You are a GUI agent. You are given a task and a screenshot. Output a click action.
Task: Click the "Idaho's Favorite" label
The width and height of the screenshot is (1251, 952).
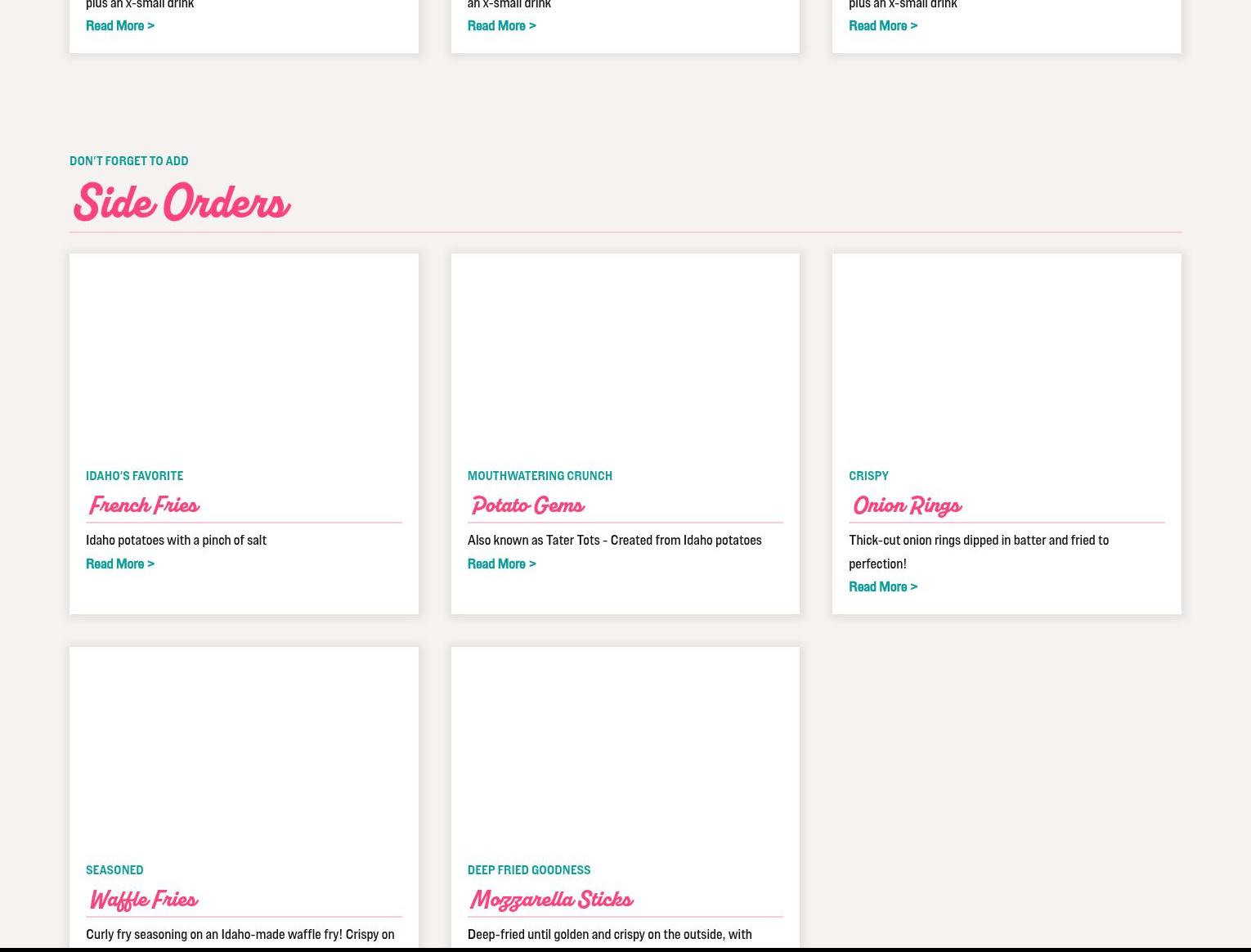point(134,476)
